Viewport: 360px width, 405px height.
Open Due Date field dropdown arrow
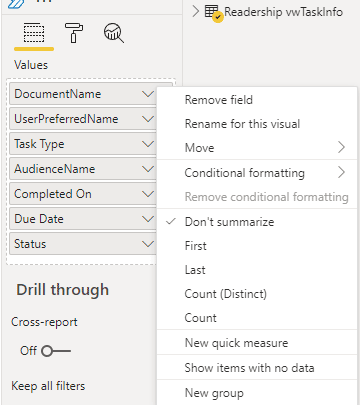click(148, 219)
